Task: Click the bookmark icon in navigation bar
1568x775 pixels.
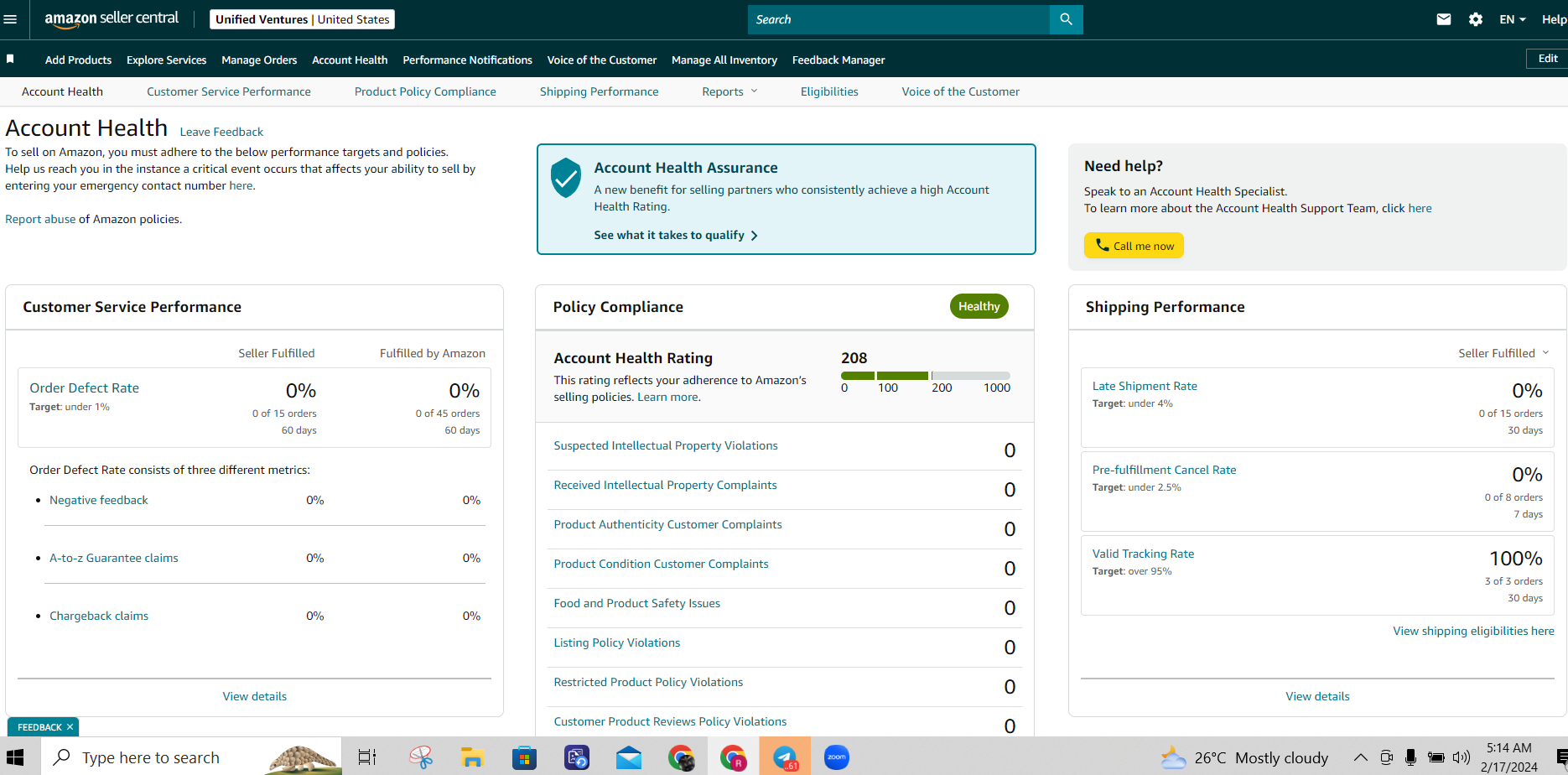Action: [10, 59]
